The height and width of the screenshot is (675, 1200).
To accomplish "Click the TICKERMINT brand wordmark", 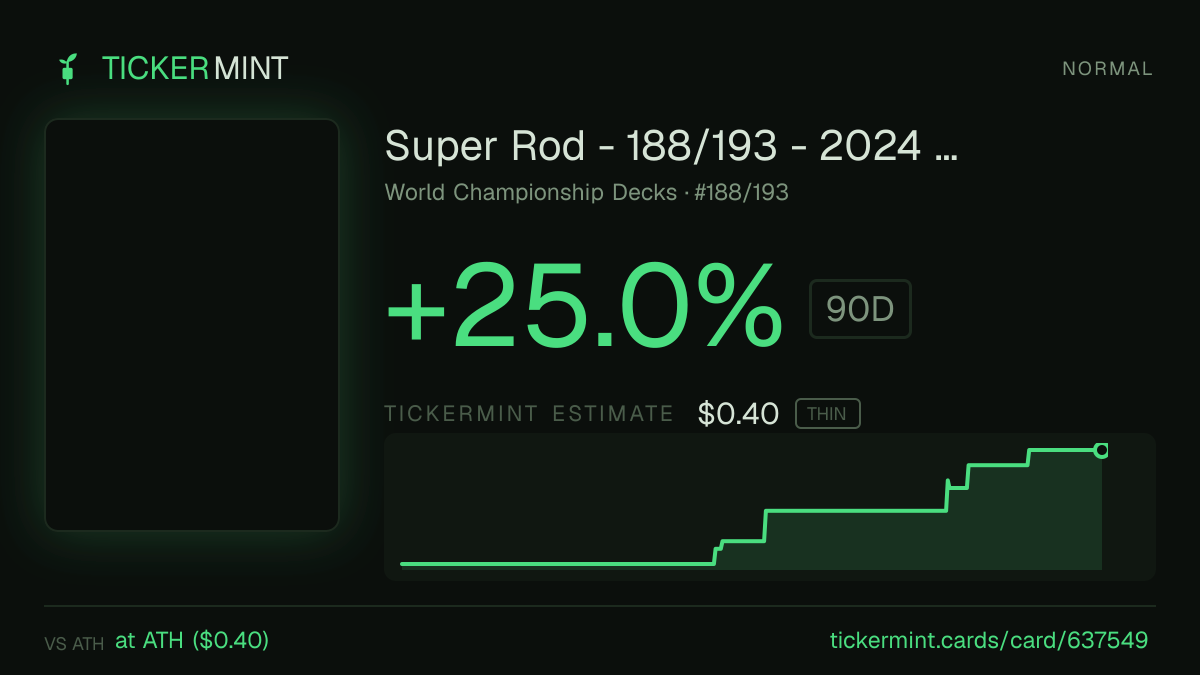I will pyautogui.click(x=195, y=69).
